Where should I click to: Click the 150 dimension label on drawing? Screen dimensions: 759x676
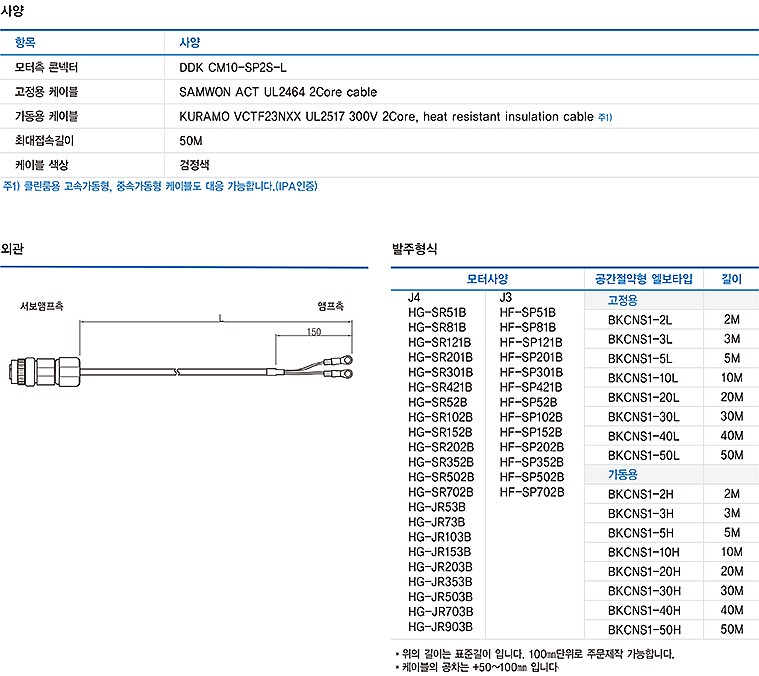click(x=314, y=331)
